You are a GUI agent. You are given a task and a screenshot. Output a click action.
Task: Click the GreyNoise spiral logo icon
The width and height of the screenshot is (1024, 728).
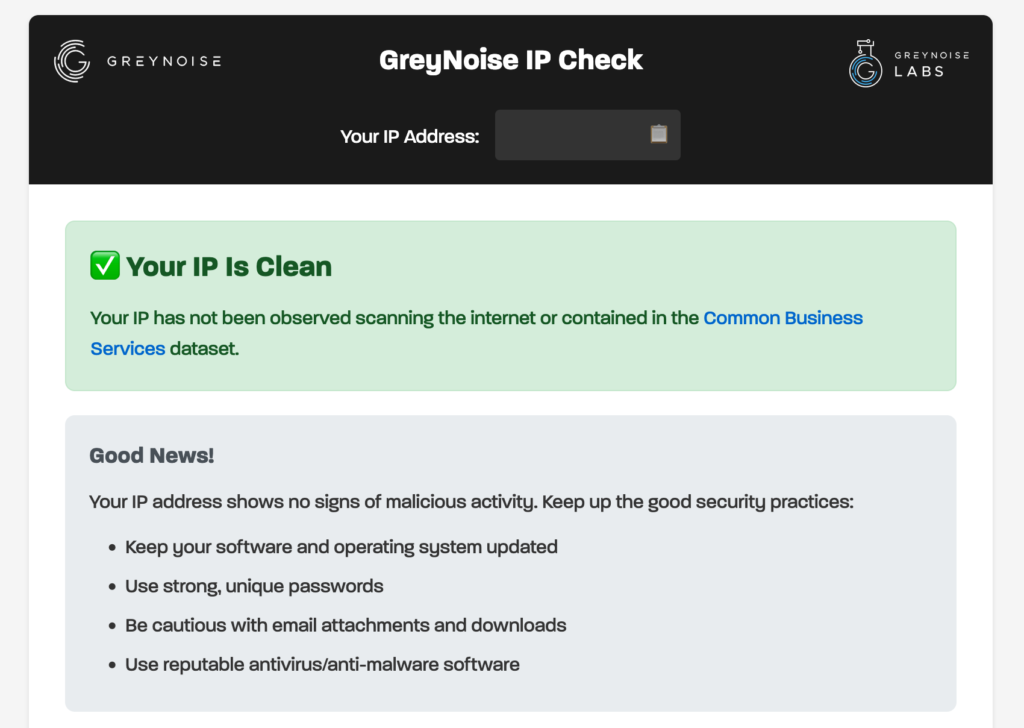72,61
